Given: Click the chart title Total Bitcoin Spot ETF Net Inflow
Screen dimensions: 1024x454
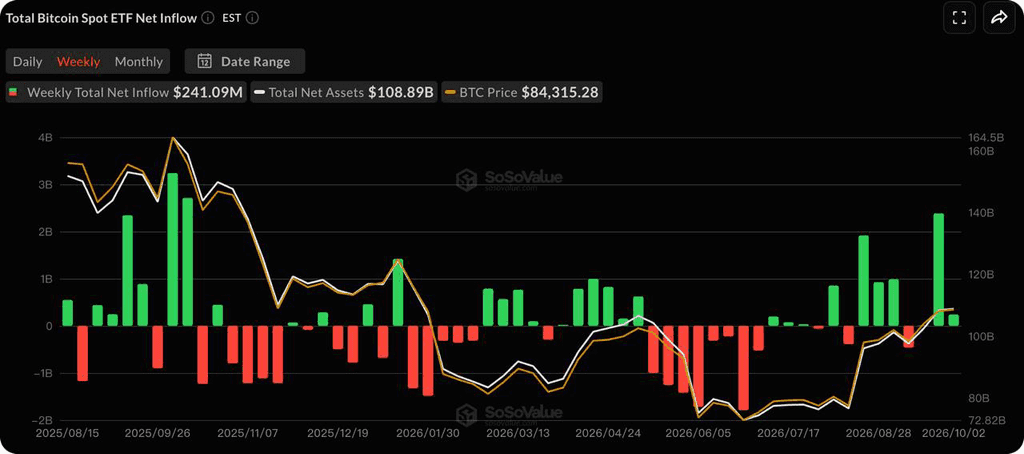Looking at the screenshot, I should point(101,18).
